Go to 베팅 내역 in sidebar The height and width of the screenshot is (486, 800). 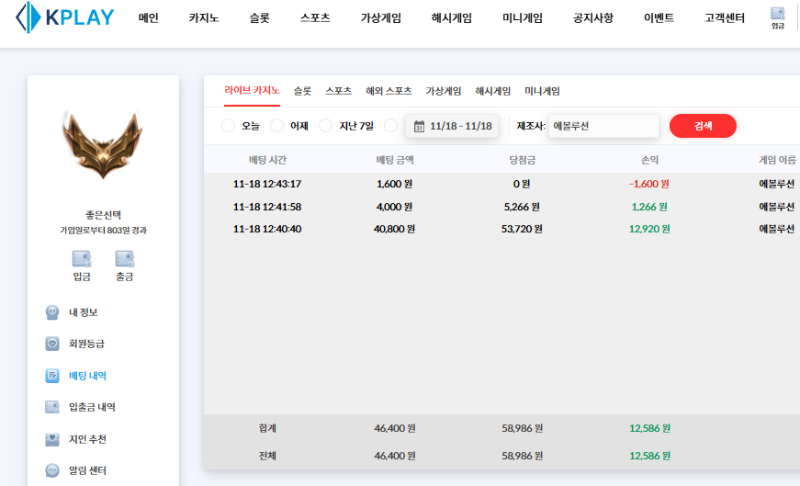[x=88, y=376]
